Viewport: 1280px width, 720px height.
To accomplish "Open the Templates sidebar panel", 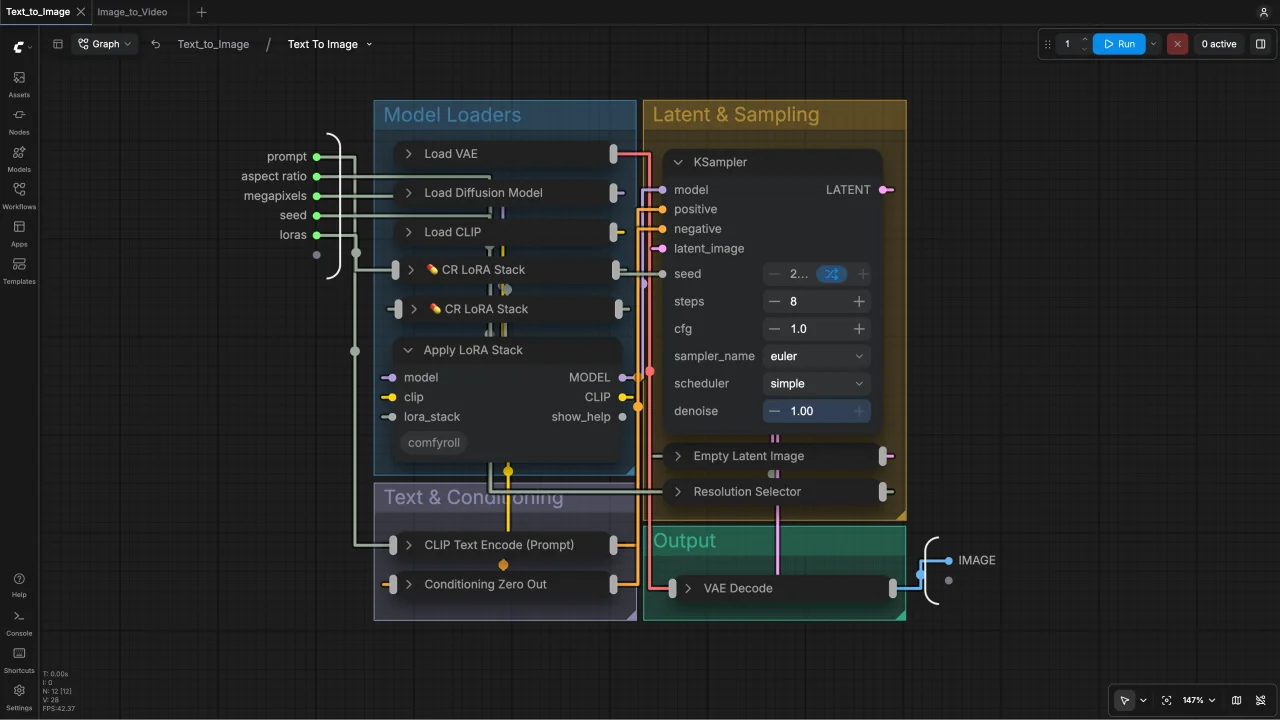I will (19, 271).
